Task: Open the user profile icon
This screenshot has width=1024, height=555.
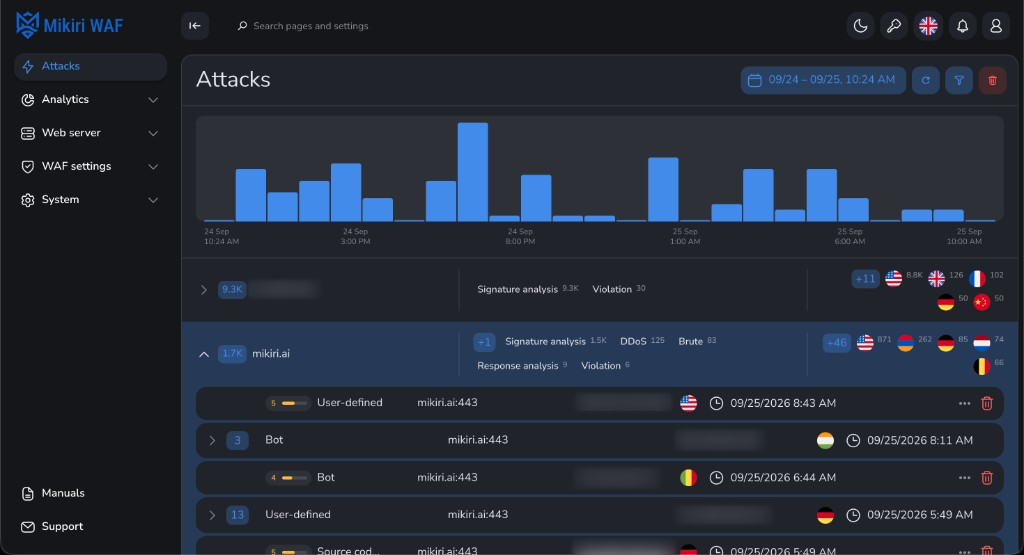Action: pyautogui.click(x=996, y=25)
